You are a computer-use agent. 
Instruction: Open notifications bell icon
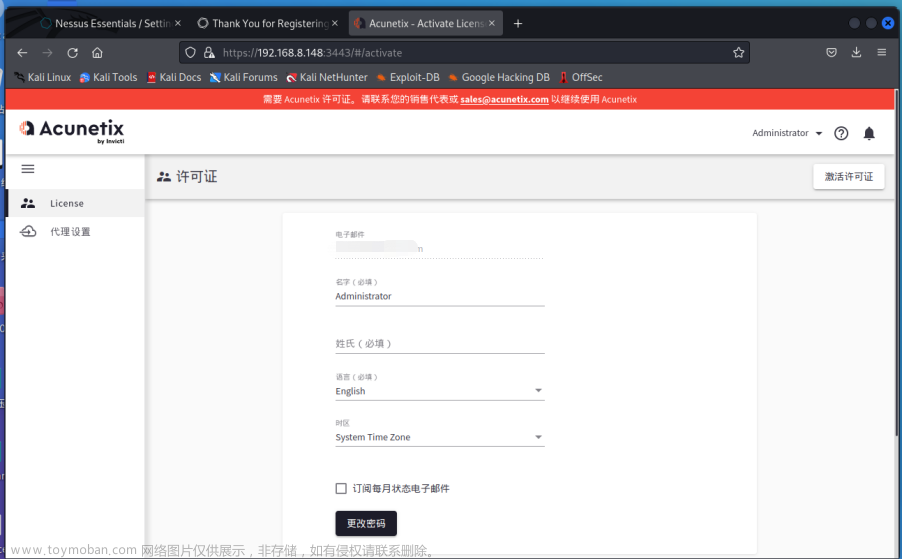(x=869, y=133)
